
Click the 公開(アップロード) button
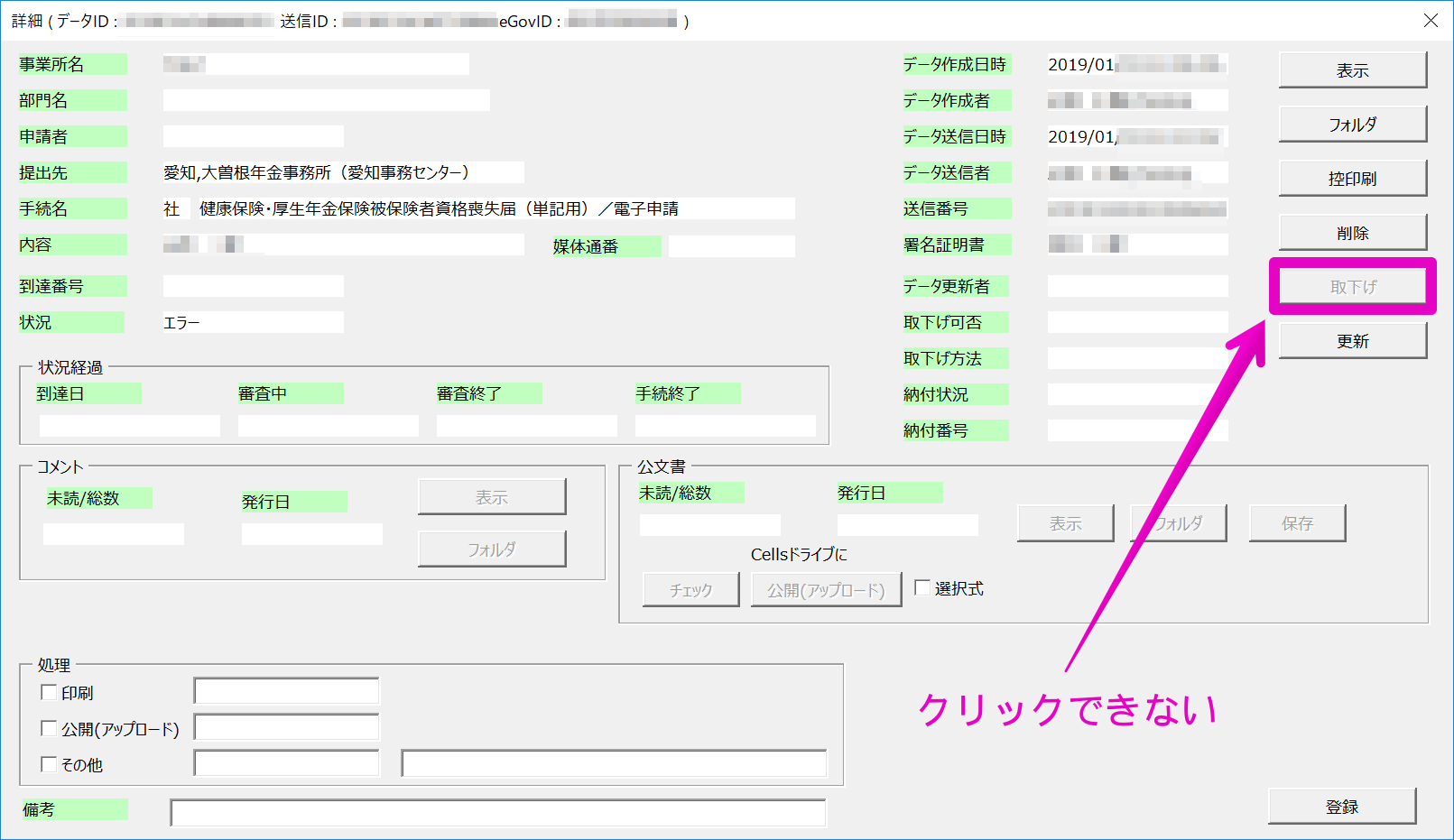(826, 590)
